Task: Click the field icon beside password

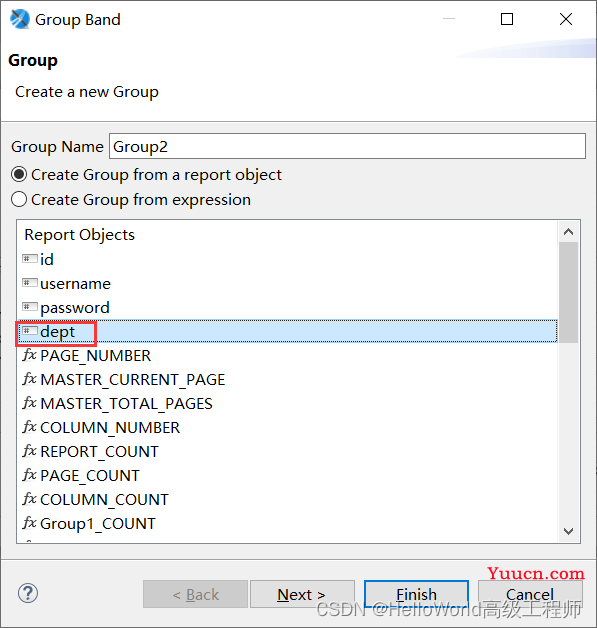Action: pyautogui.click(x=30, y=307)
